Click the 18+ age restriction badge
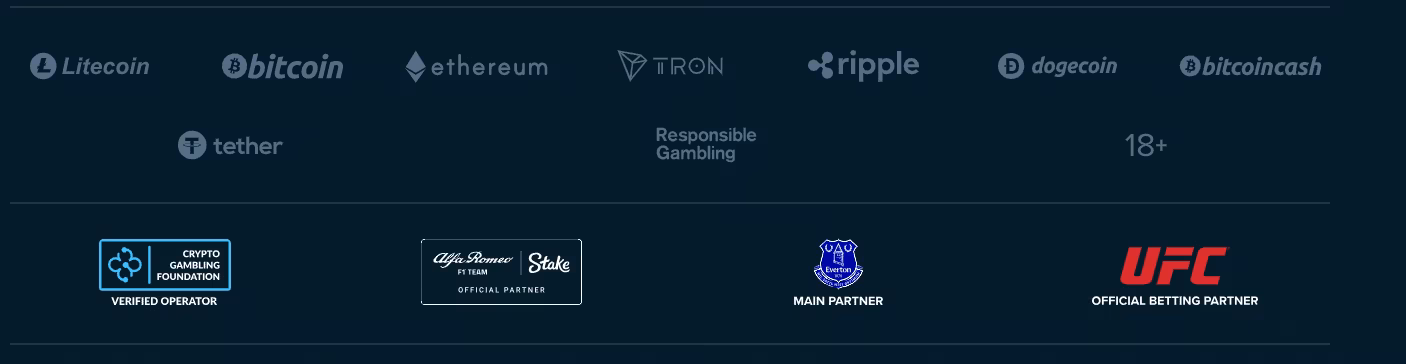Image resolution: width=1406 pixels, height=364 pixels. (x=1145, y=146)
